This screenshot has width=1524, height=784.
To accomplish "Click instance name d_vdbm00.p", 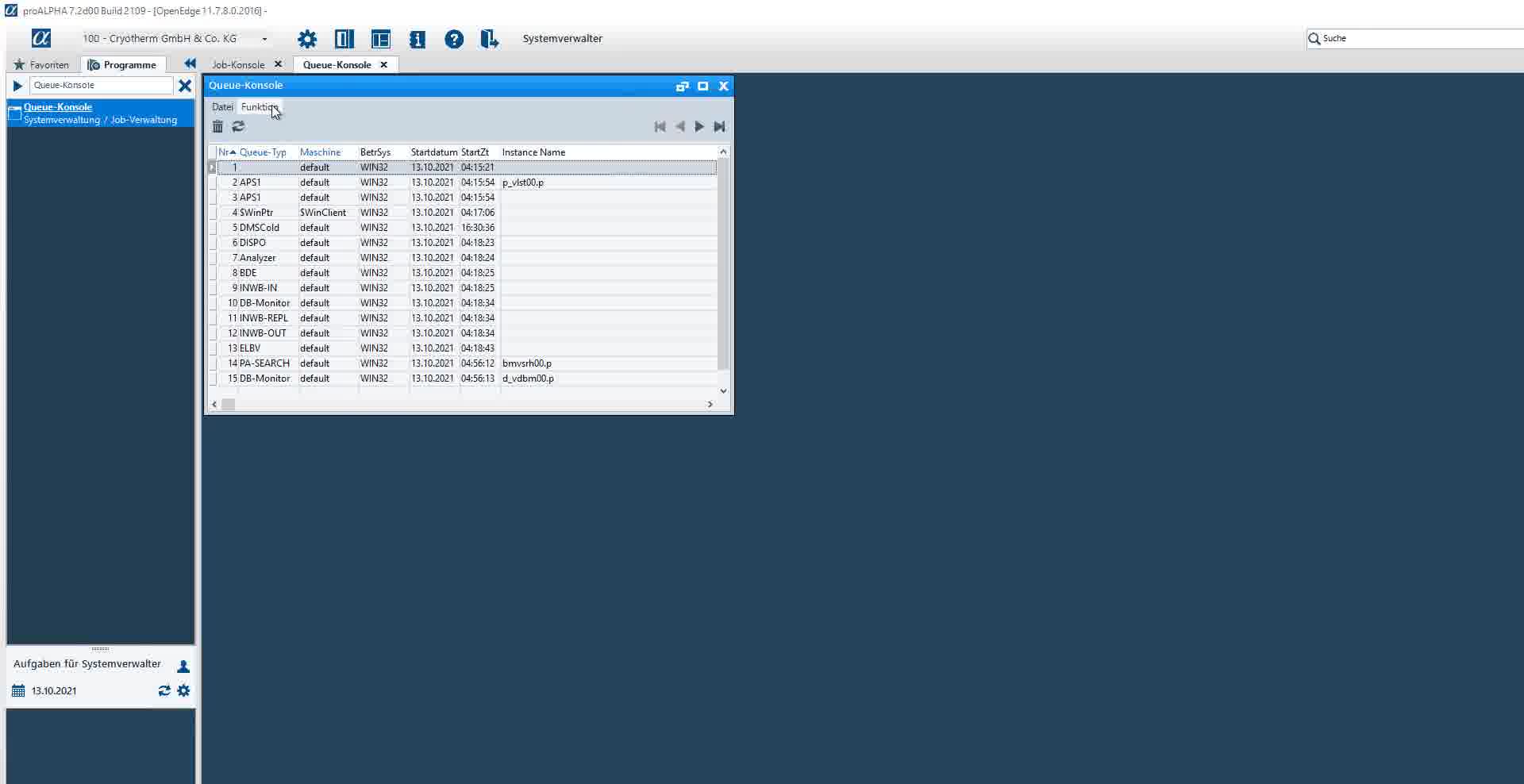I will coord(529,379).
